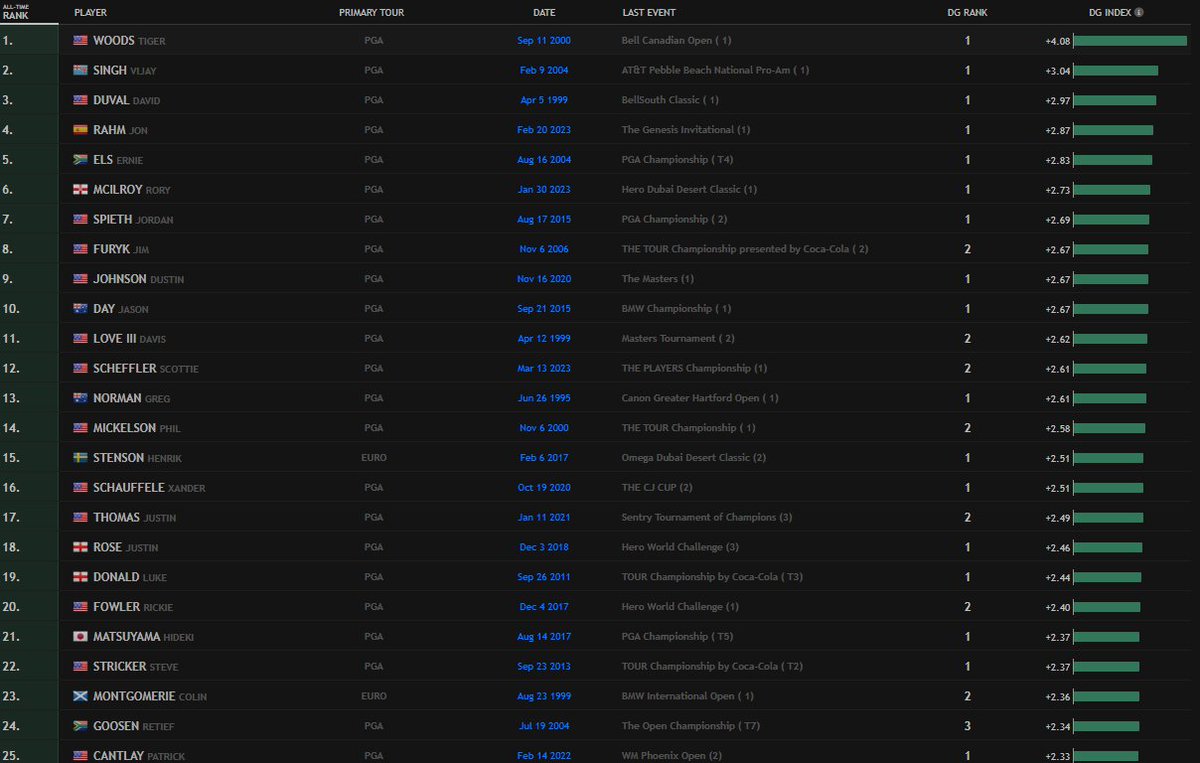Click the USA flag beside Johnson Dustin
The image size is (1200, 763).
(80, 279)
